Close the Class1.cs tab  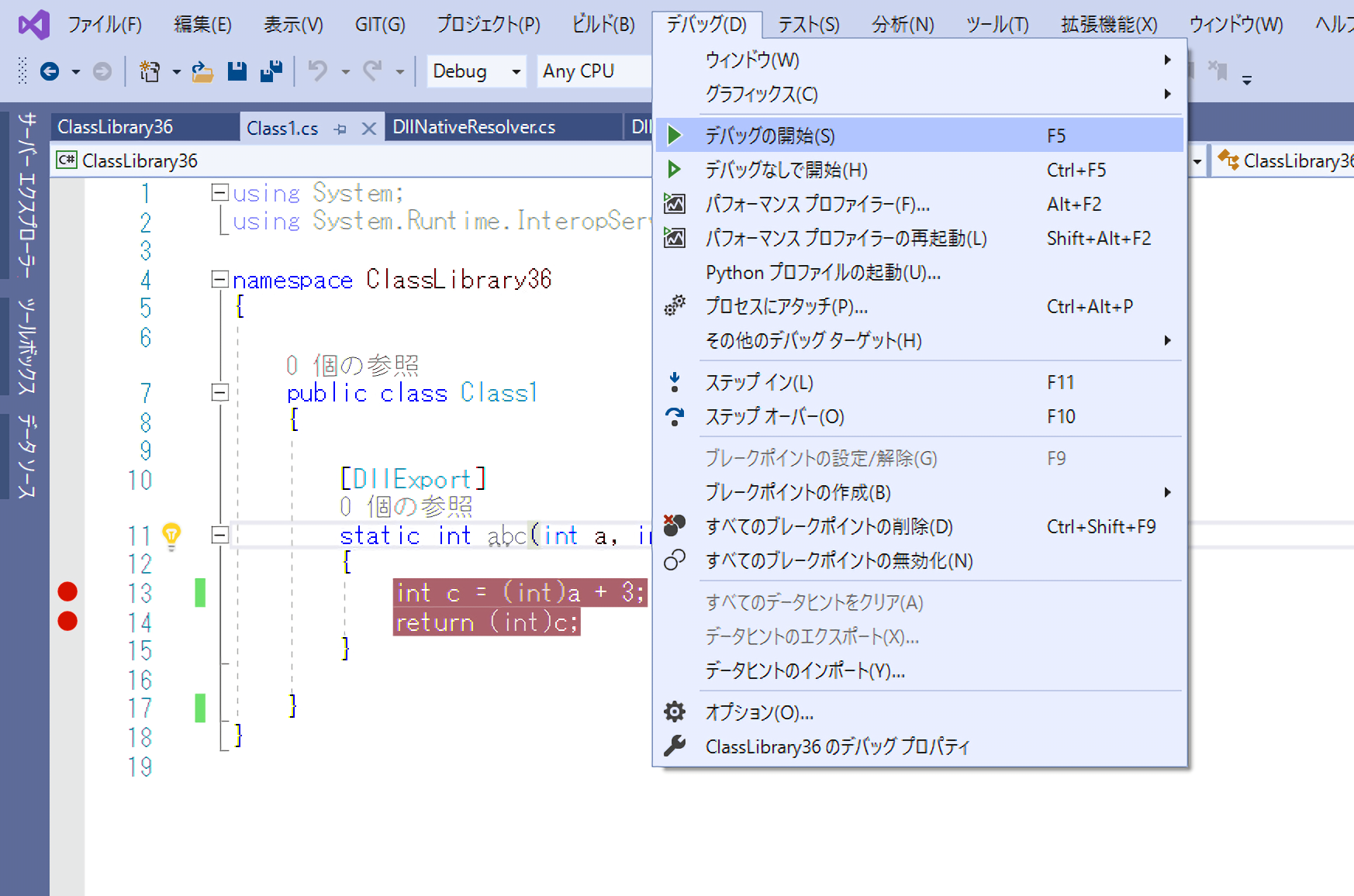coord(369,129)
